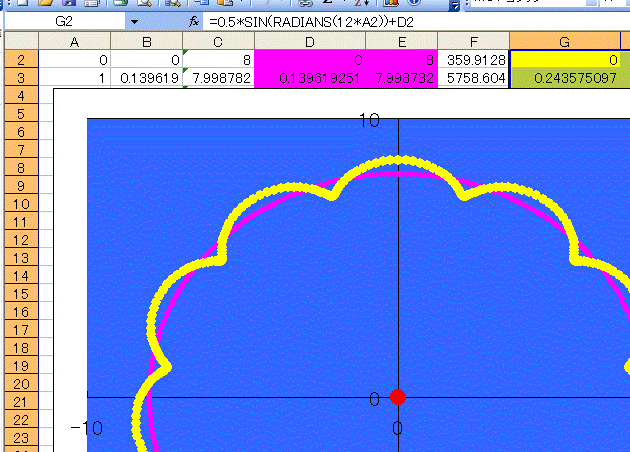
Task: Select row 14 header
Action: tap(21, 276)
